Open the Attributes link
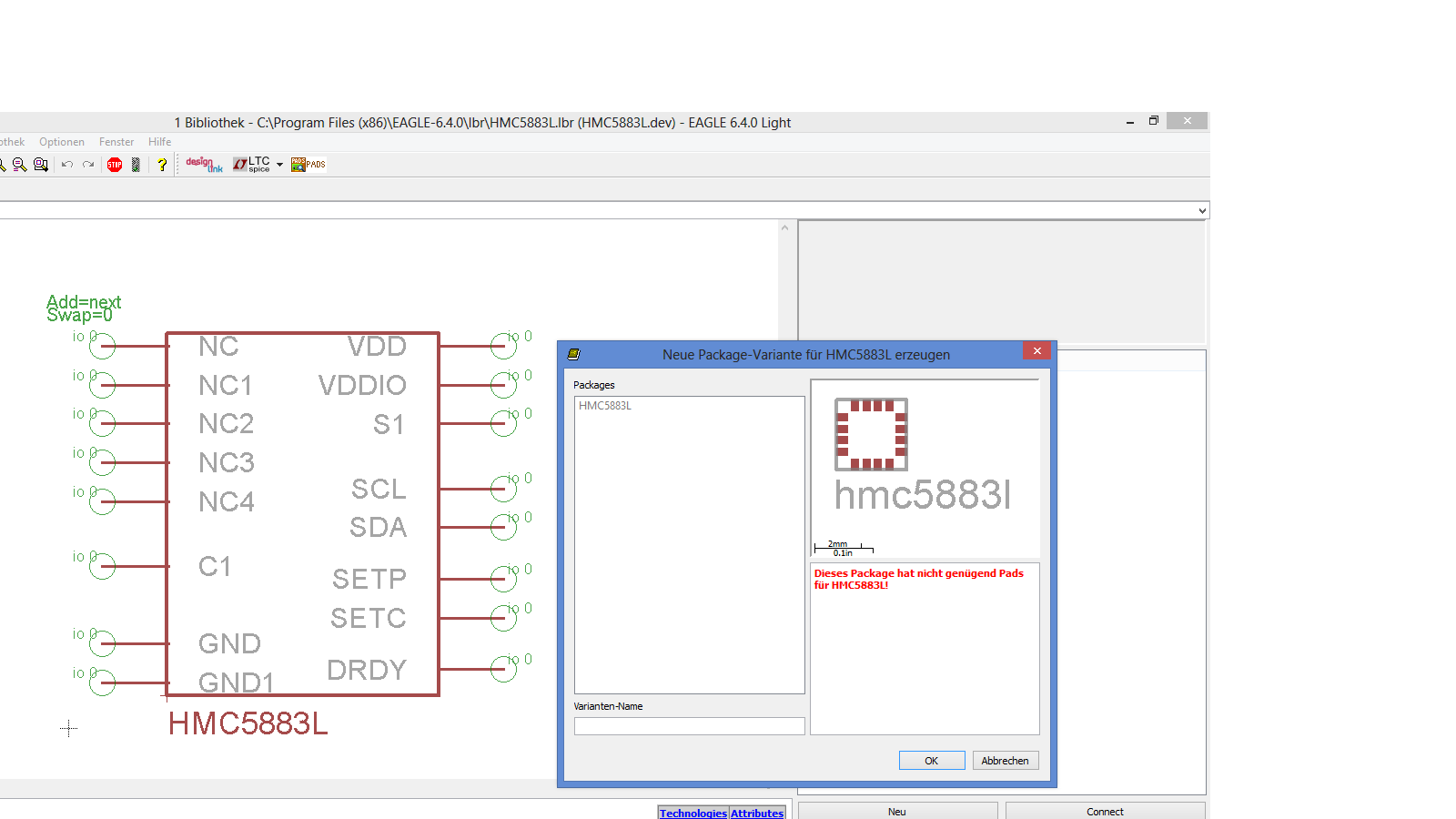The width and height of the screenshot is (1456, 819). pos(757,814)
